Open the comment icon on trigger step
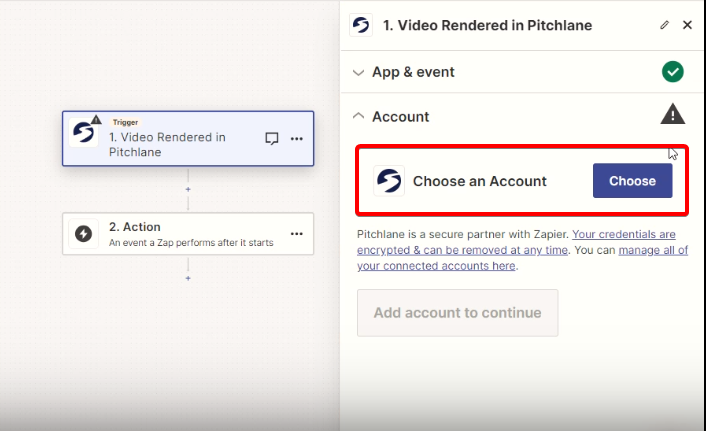This screenshot has height=431, width=706. (272, 139)
